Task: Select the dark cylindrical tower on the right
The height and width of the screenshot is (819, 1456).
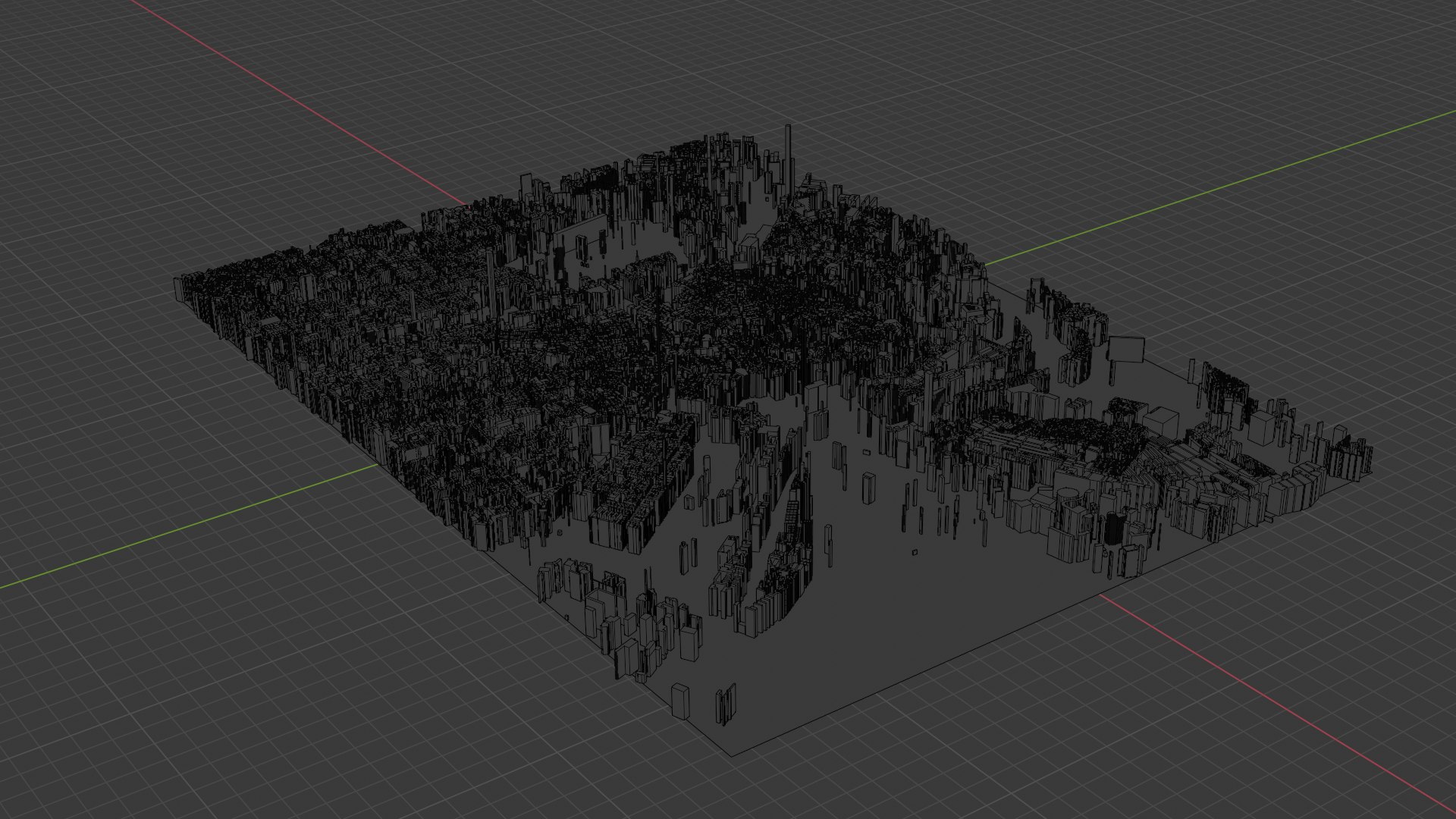Action: 1115,528
